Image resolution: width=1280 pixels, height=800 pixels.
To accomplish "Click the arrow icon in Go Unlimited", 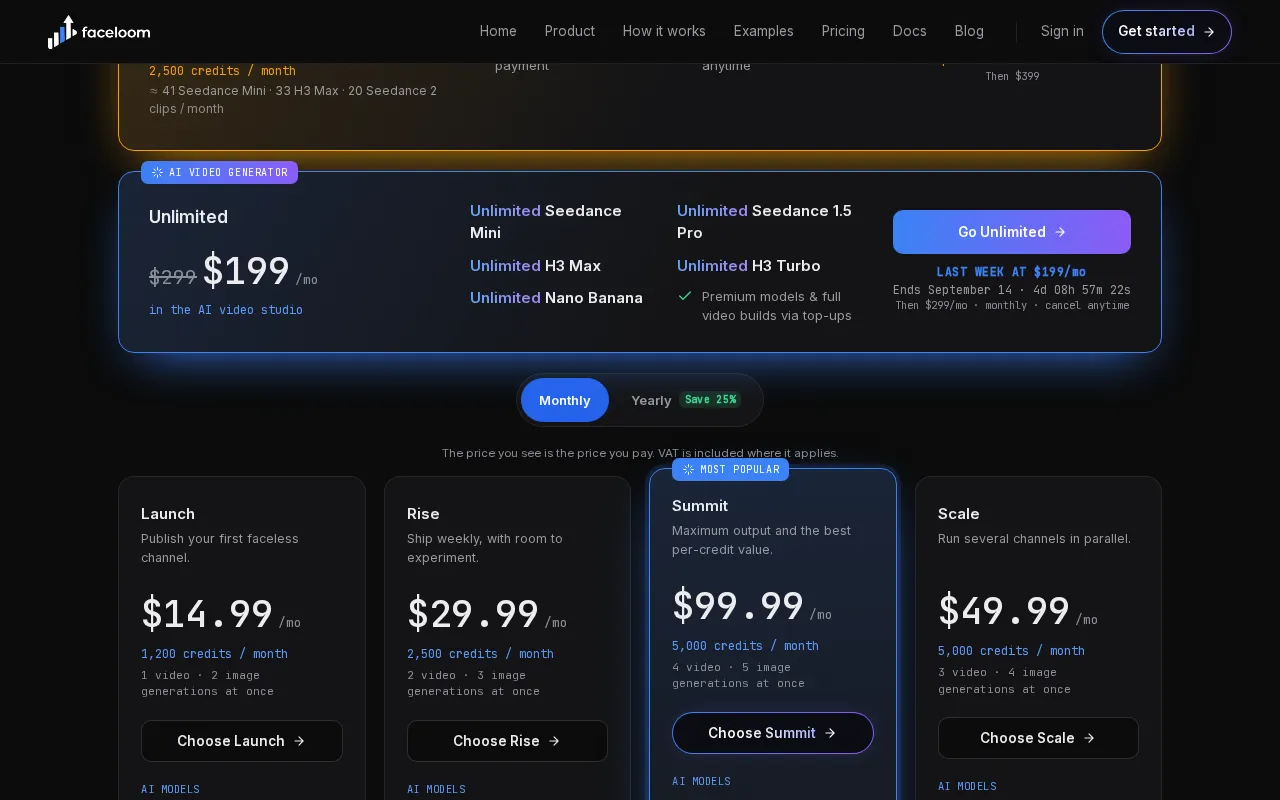I will tap(1060, 232).
